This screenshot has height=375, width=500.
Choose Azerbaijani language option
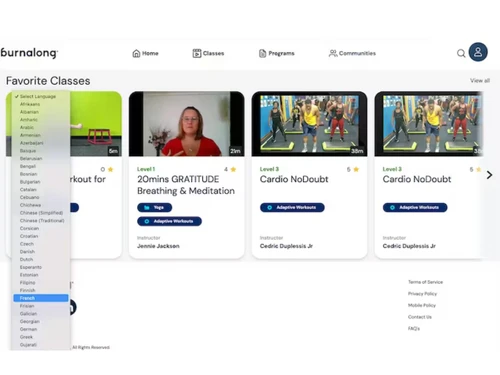[41, 143]
